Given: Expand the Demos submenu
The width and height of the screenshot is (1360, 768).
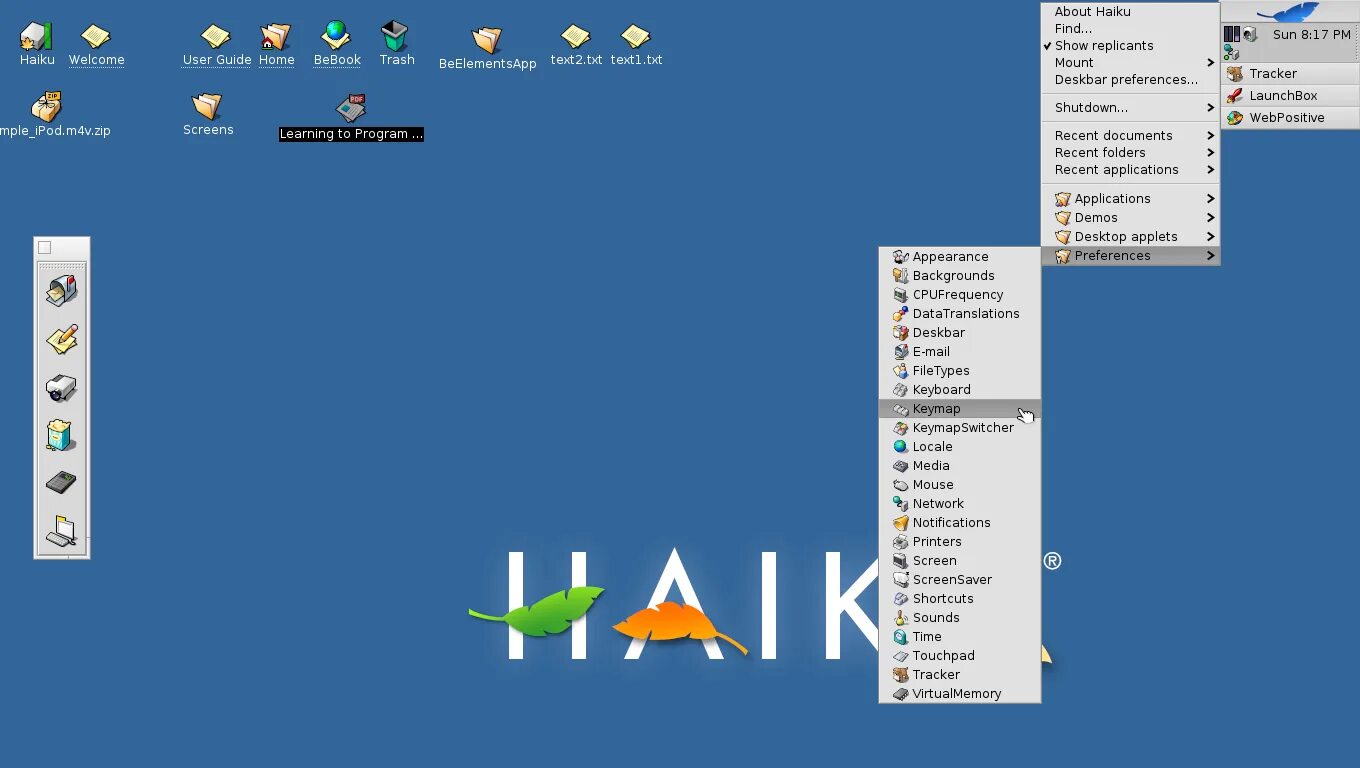Looking at the screenshot, I should click(1130, 218).
